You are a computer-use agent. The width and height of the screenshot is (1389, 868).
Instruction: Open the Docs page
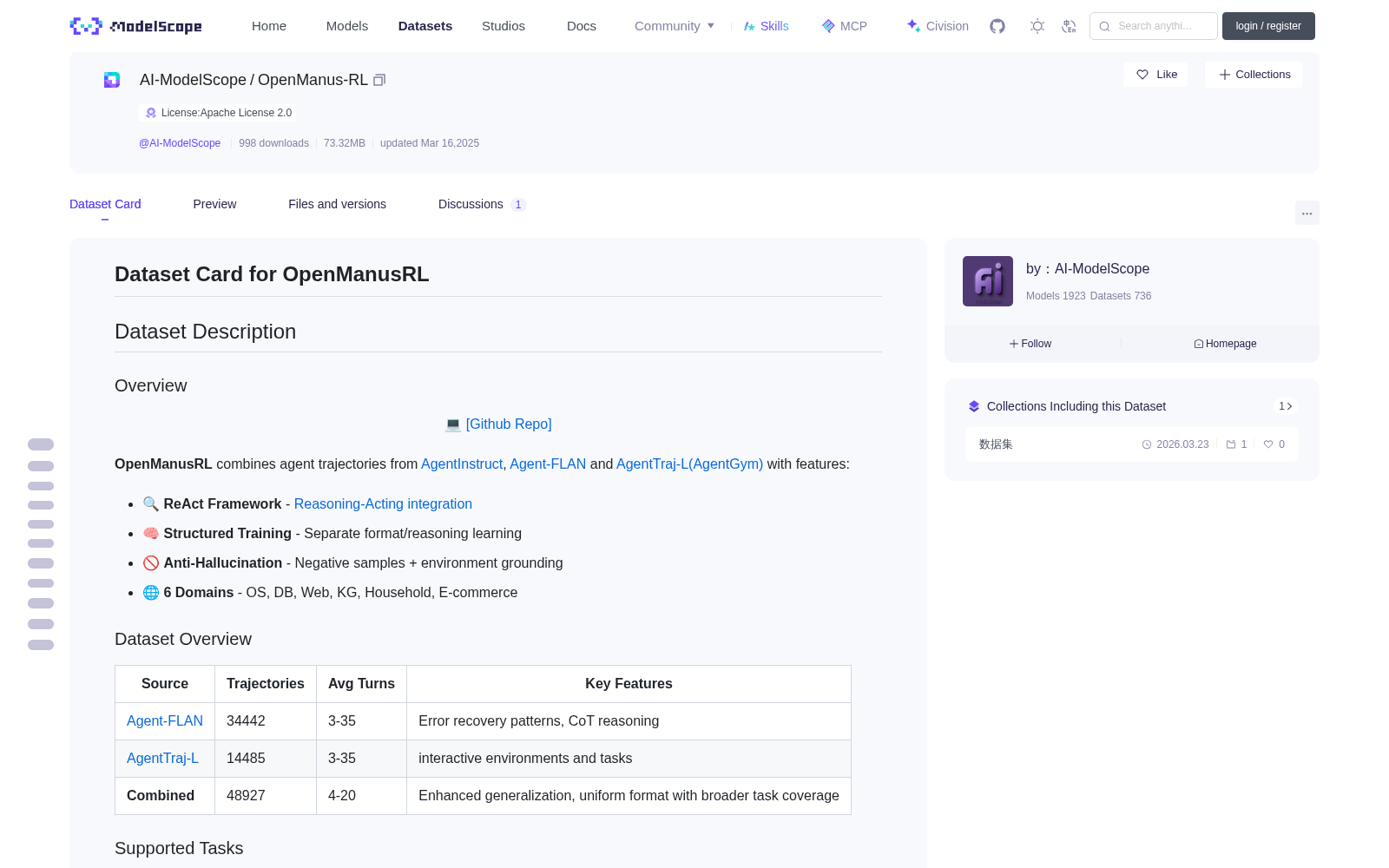582,26
